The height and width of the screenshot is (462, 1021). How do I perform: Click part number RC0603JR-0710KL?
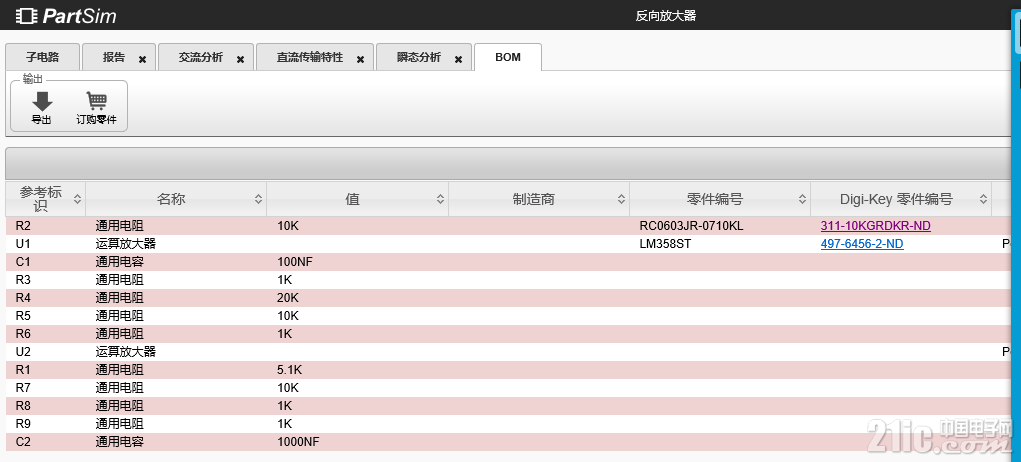point(692,226)
